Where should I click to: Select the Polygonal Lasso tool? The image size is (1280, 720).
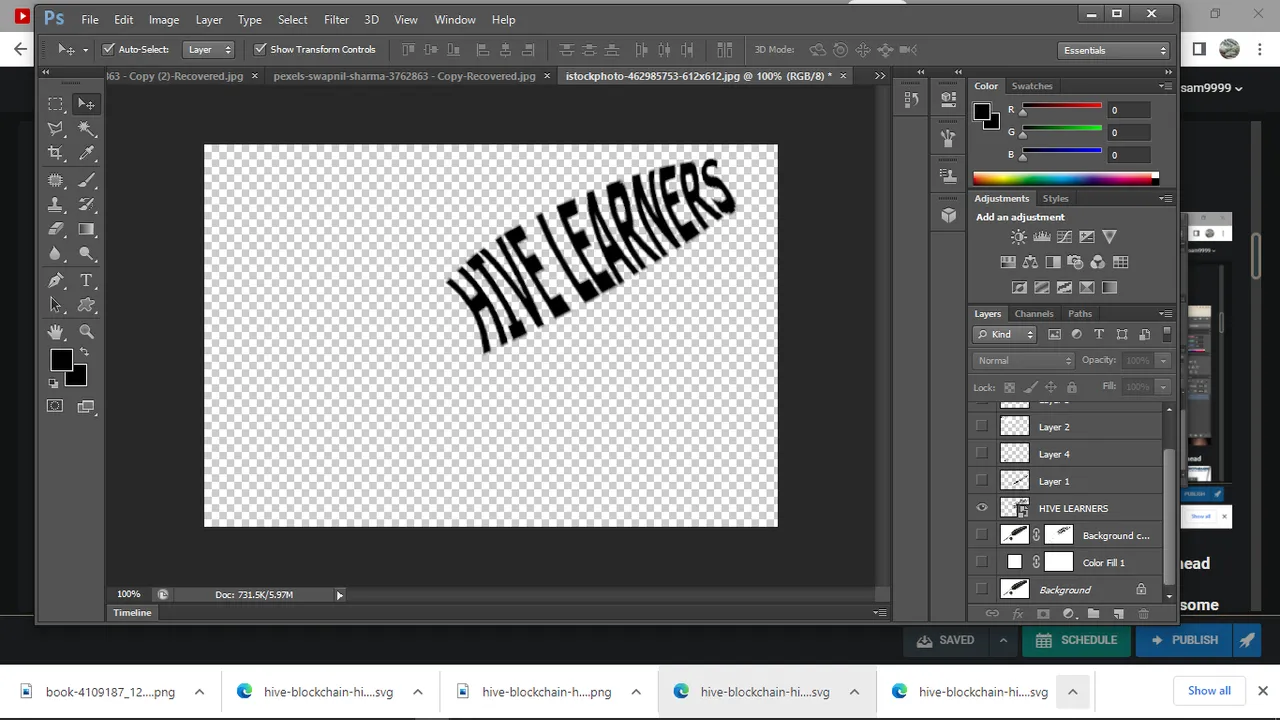56,129
